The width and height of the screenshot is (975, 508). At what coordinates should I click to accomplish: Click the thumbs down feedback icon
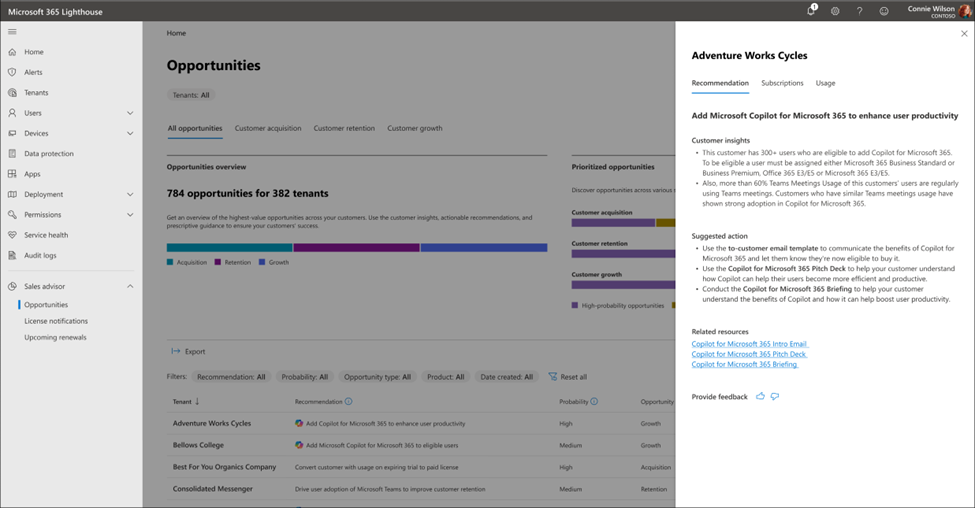[x=775, y=396]
